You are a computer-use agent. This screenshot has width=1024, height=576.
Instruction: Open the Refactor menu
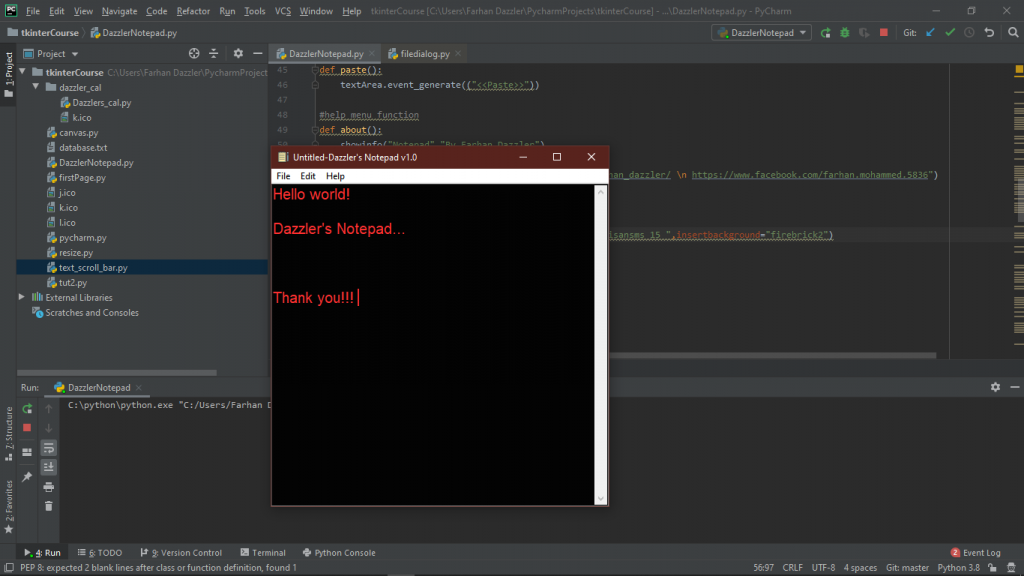[x=193, y=11]
